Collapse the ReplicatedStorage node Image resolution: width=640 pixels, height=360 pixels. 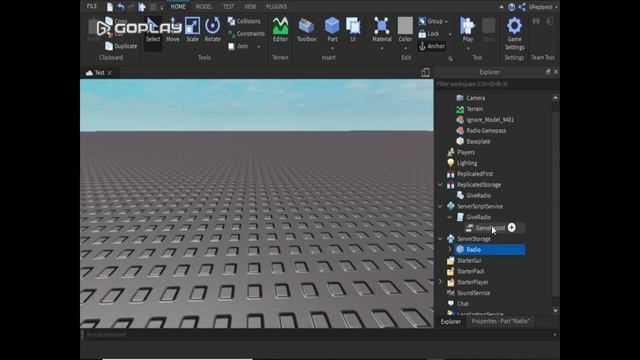[x=440, y=184]
